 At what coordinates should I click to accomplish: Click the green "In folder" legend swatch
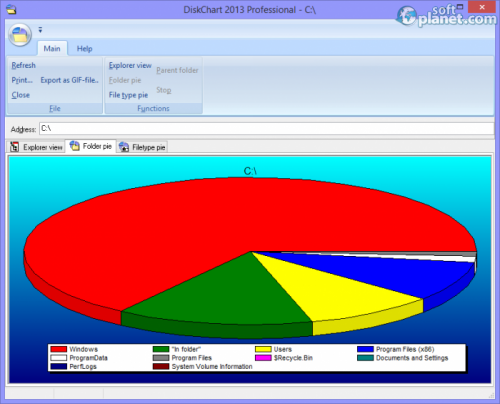[161, 349]
